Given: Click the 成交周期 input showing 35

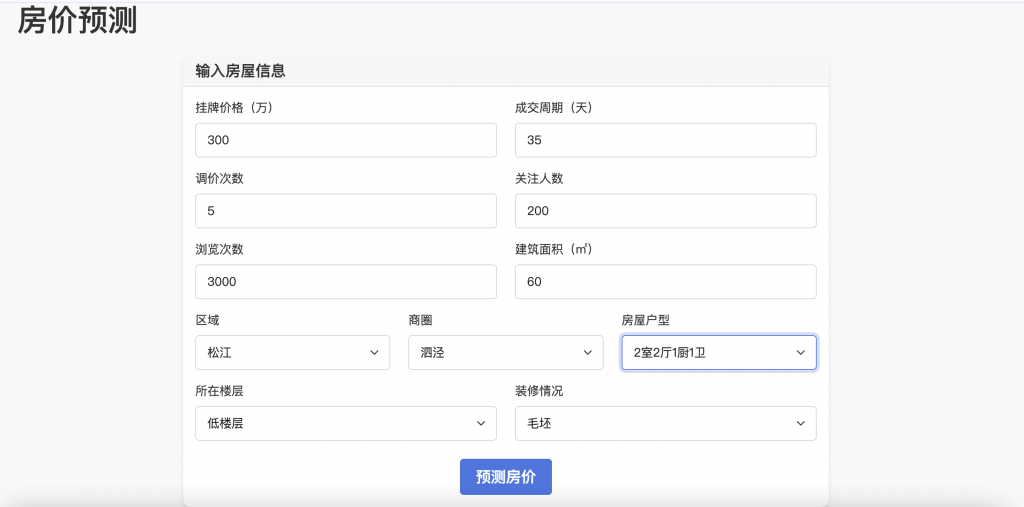Looking at the screenshot, I should [665, 140].
